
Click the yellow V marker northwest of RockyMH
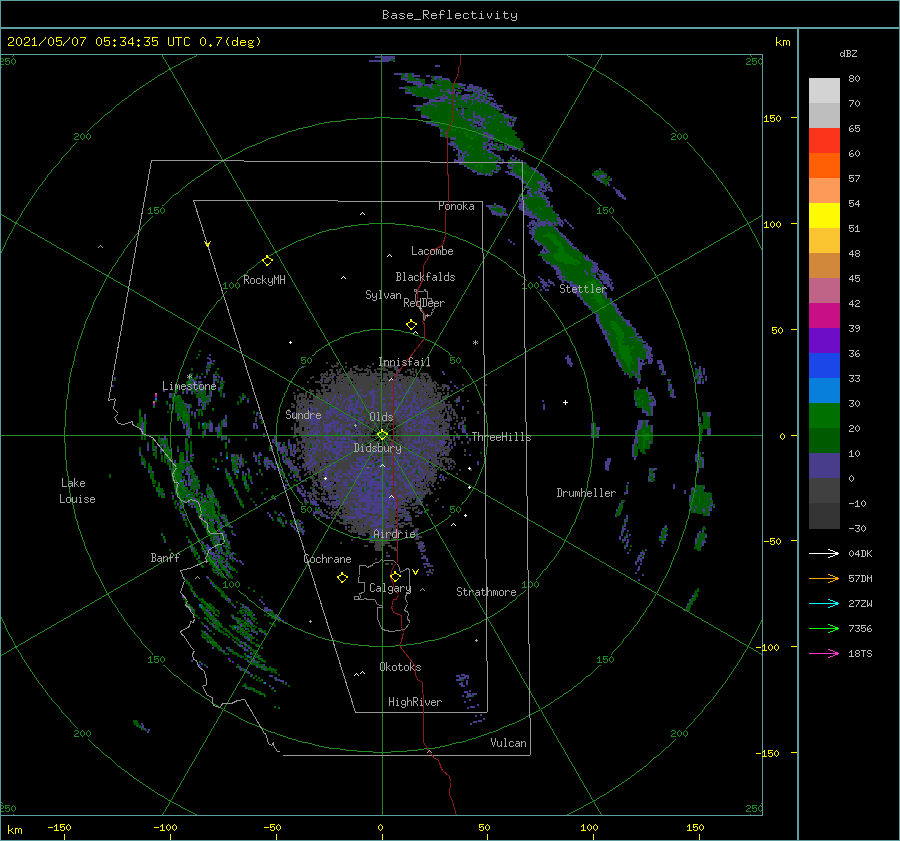pyautogui.click(x=208, y=244)
